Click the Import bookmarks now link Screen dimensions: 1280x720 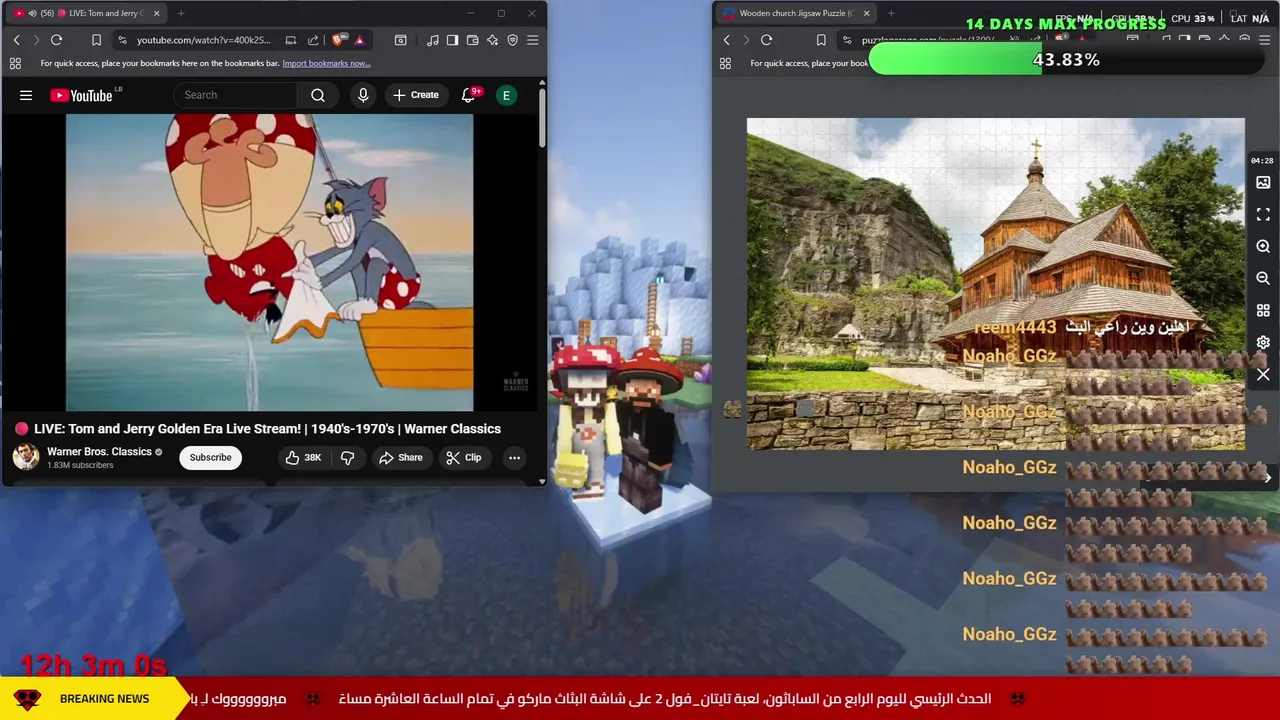point(326,63)
